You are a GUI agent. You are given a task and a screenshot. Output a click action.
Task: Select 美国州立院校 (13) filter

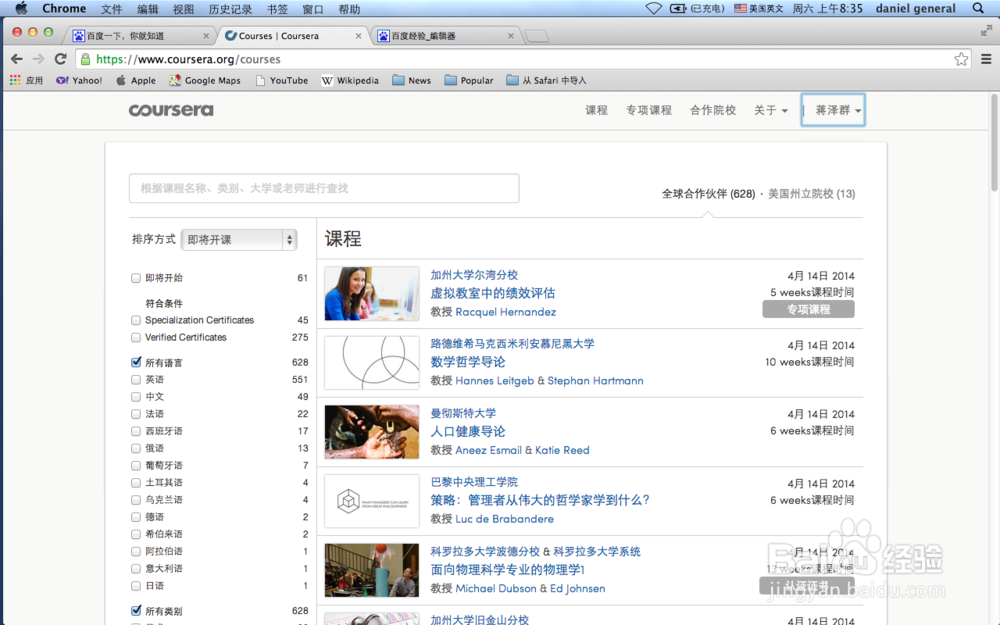[811, 194]
